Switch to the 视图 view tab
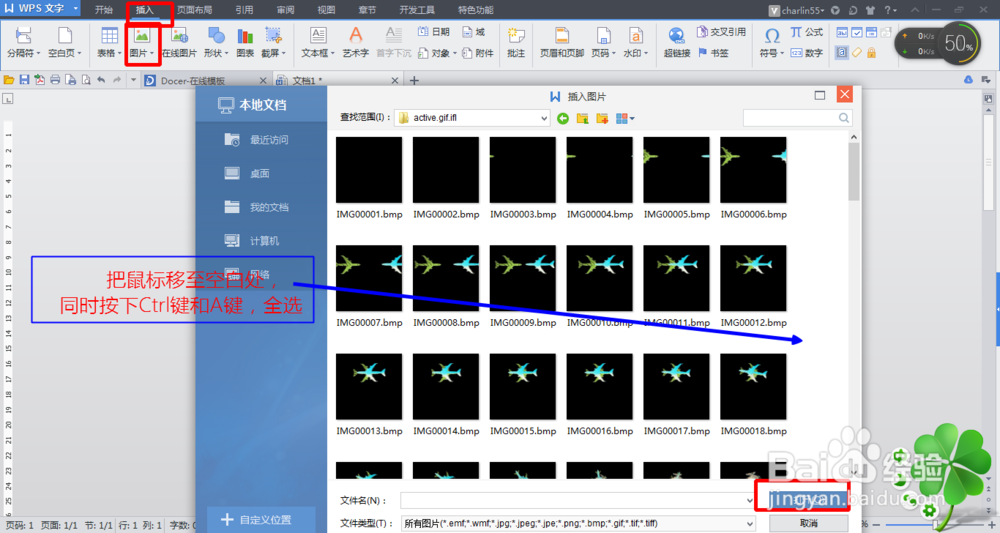The height and width of the screenshot is (533, 1000). [x=326, y=10]
